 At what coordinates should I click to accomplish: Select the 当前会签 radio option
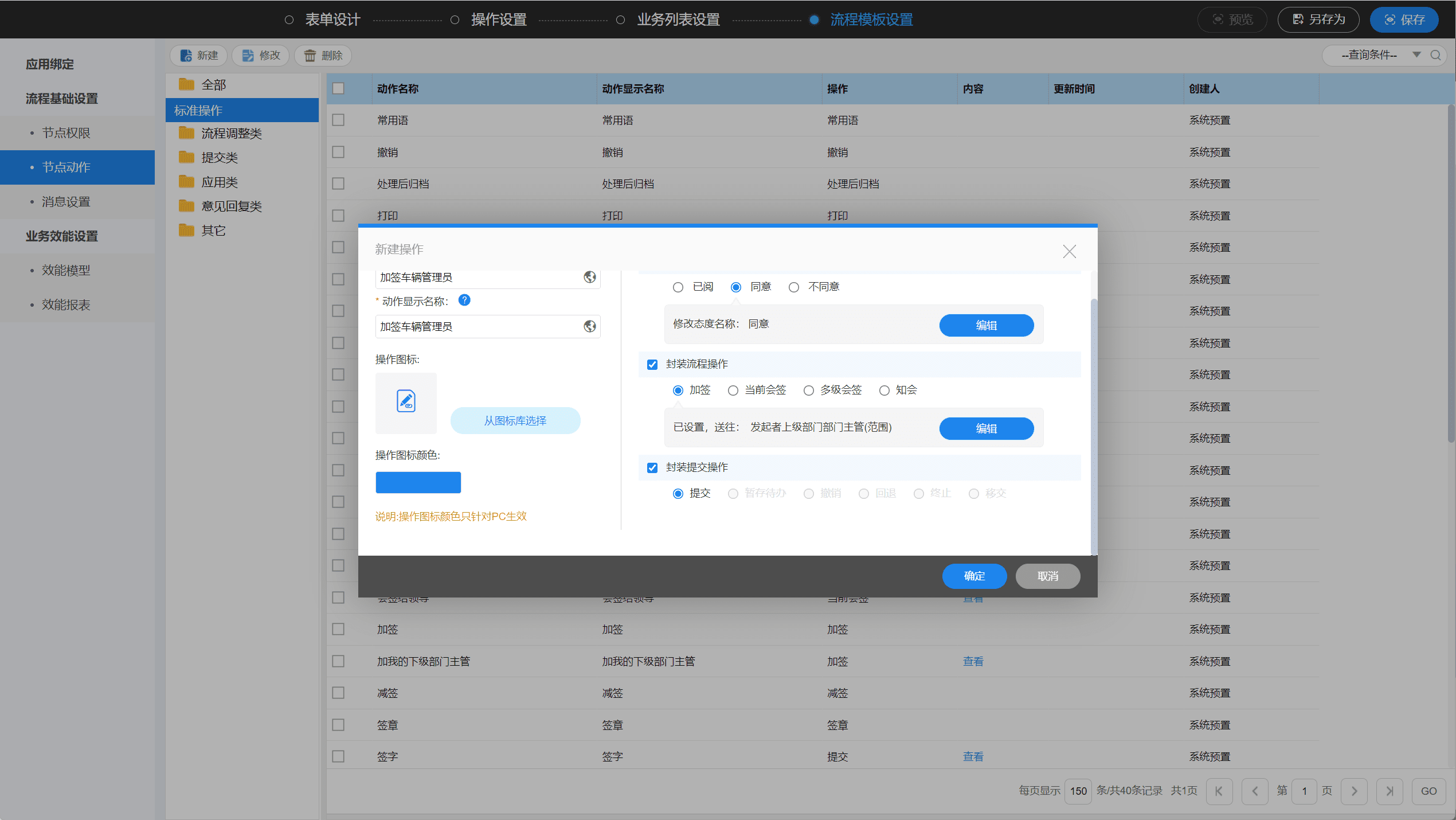(733, 390)
